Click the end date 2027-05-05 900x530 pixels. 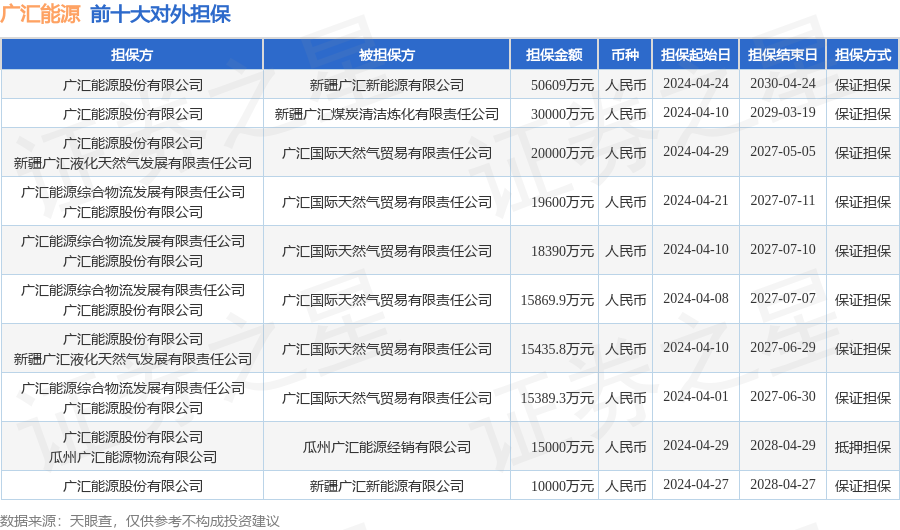(782, 152)
